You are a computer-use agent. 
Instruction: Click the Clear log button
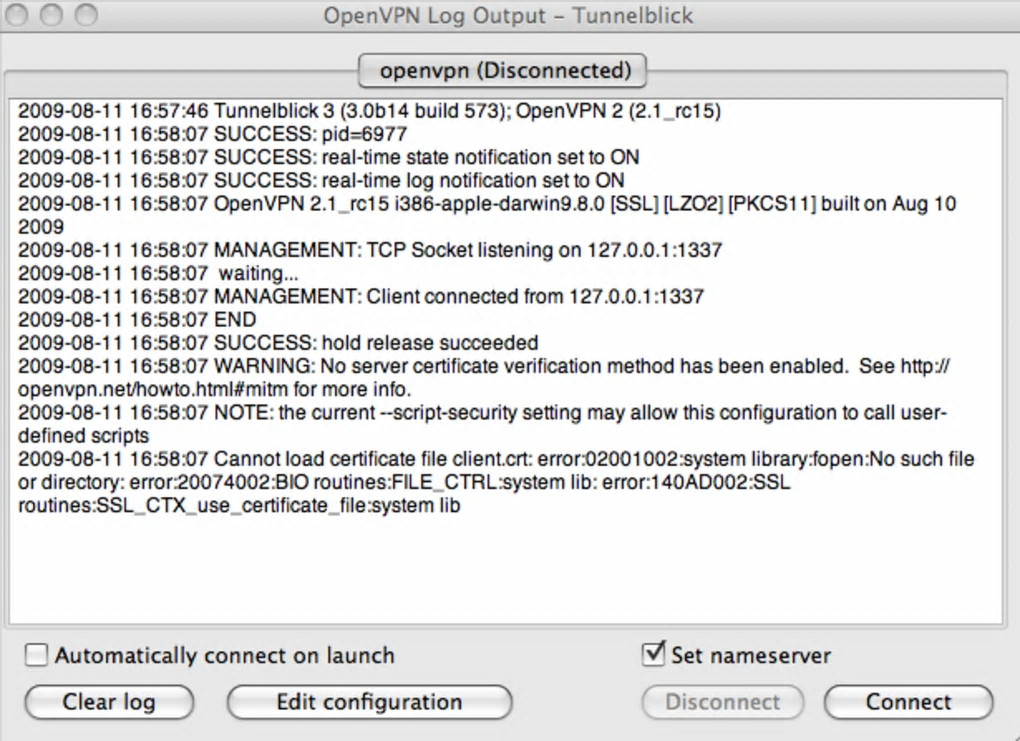click(109, 702)
